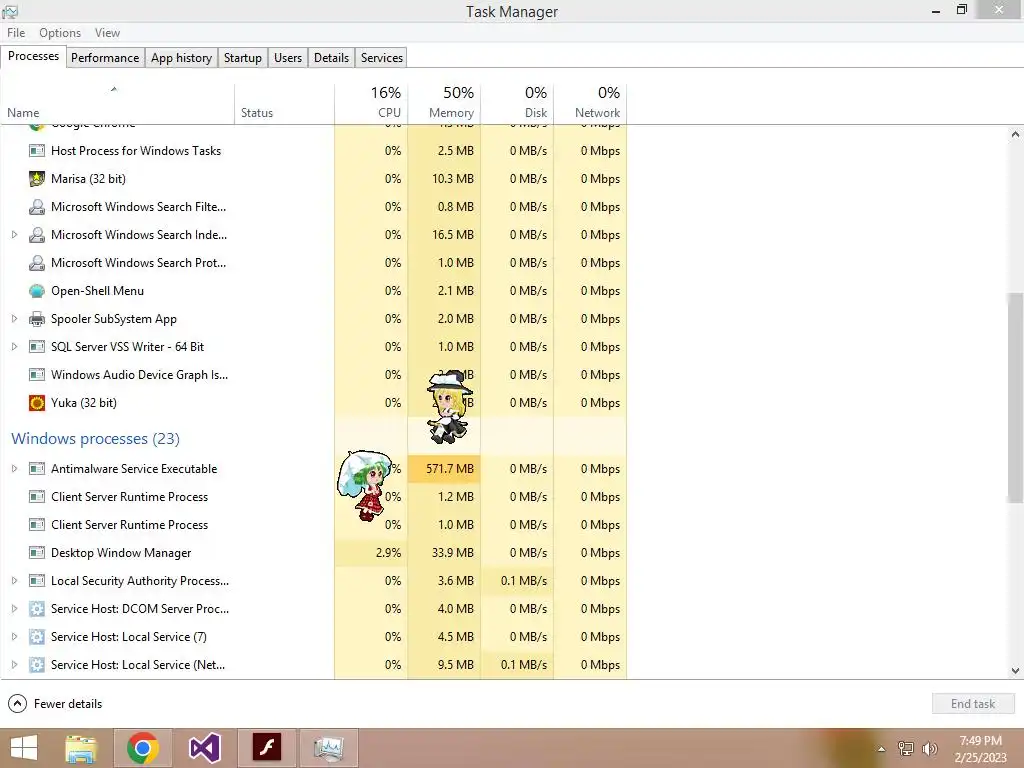
Task: Click the 2.9% CPU value
Action: pyautogui.click(x=389, y=553)
